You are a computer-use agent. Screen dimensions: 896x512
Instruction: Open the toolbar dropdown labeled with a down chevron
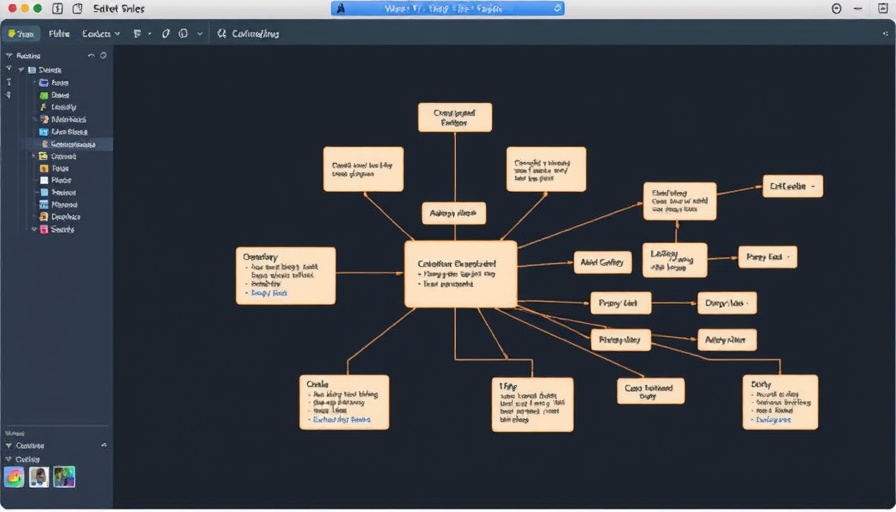(101, 34)
